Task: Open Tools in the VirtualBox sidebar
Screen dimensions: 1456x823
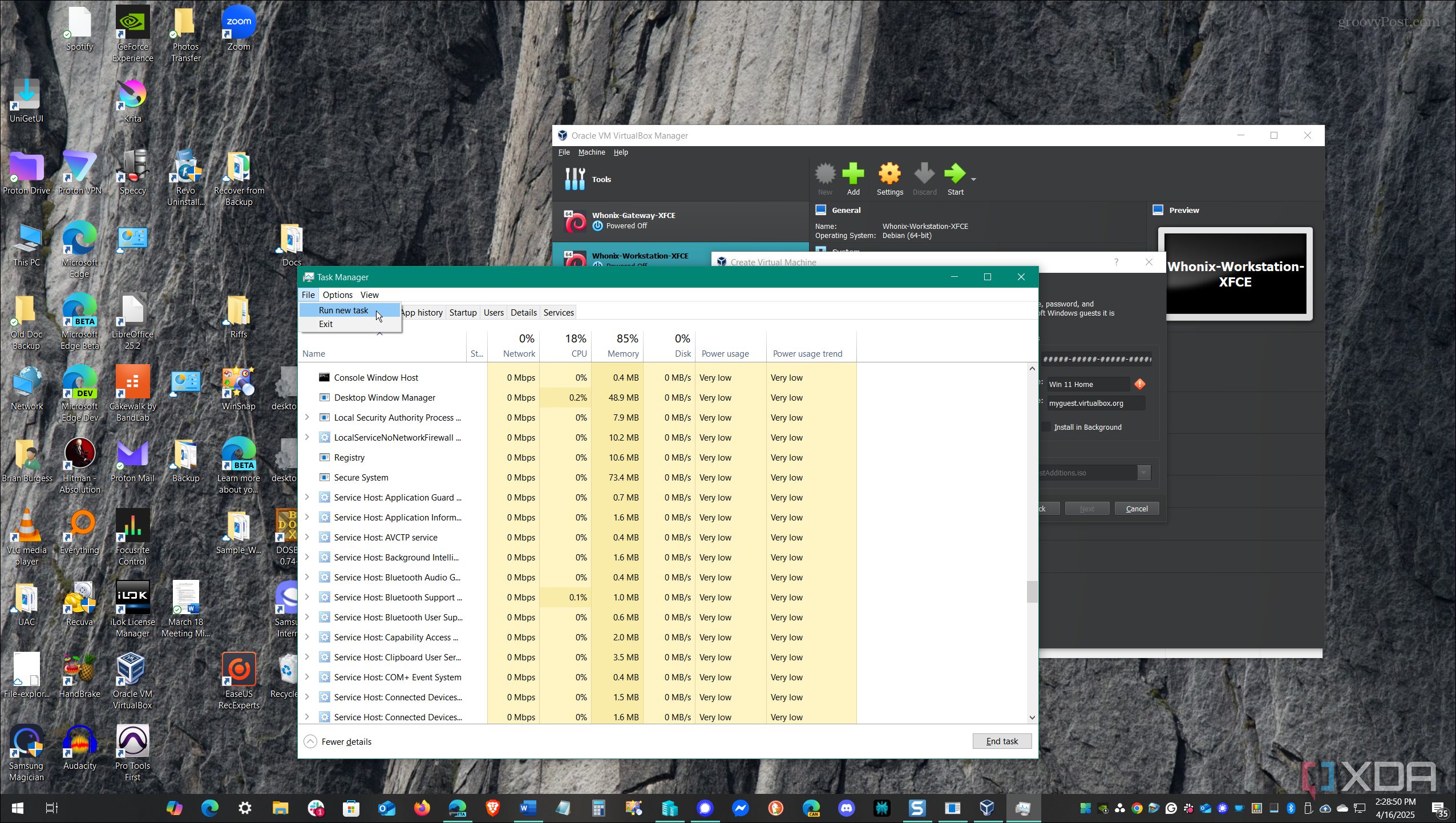Action: (x=601, y=179)
